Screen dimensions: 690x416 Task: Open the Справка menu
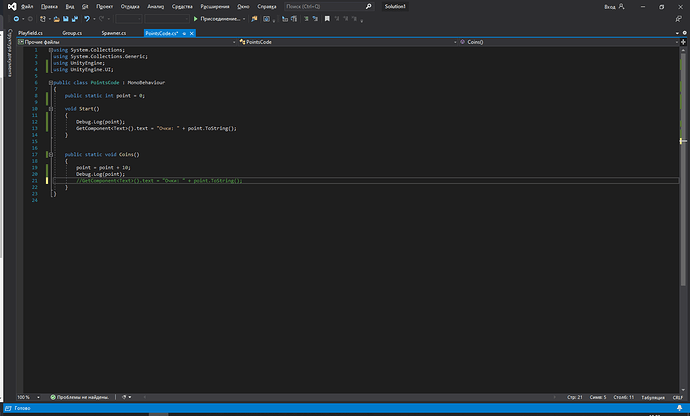pyautogui.click(x=267, y=6)
